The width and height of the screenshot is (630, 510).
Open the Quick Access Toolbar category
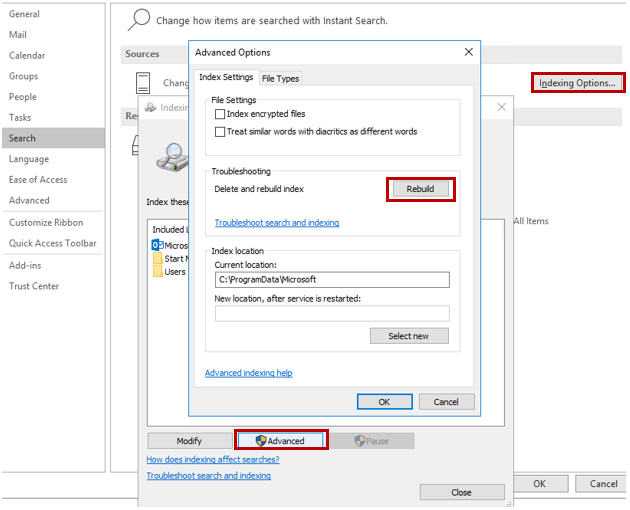point(53,243)
